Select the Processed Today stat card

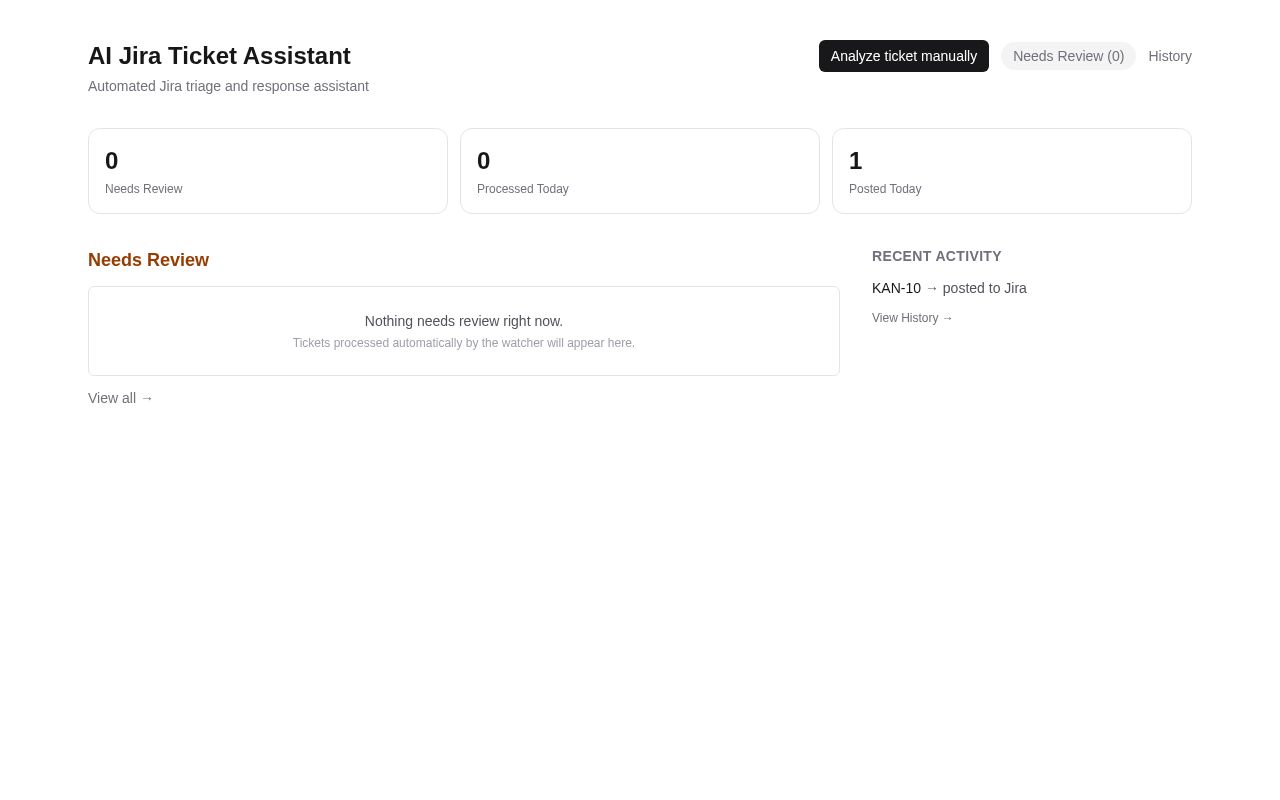[x=640, y=171]
